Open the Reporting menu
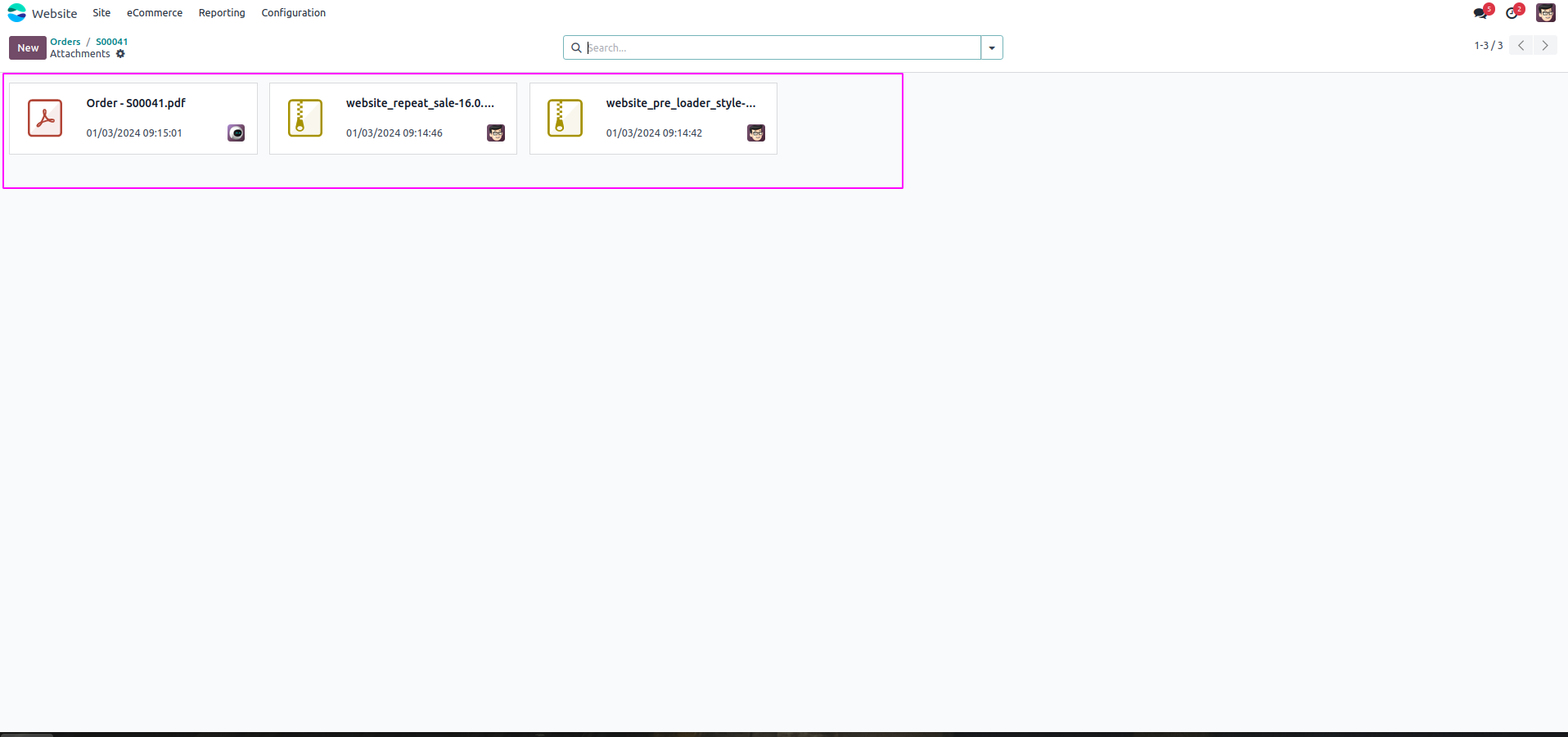 222,13
